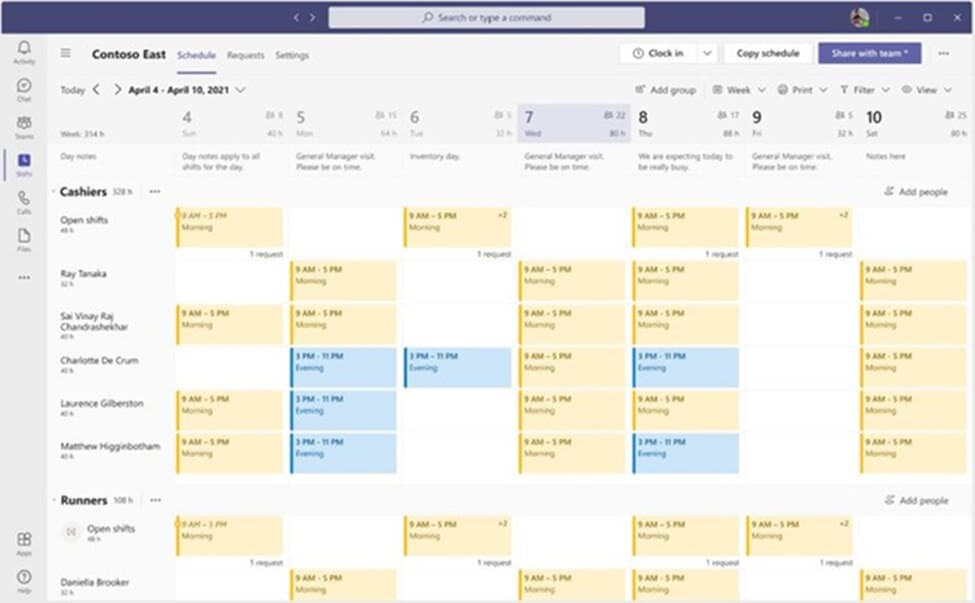The image size is (975, 603).
Task: Open Laurence Gilberston's Monday evening shift
Action: click(343, 410)
